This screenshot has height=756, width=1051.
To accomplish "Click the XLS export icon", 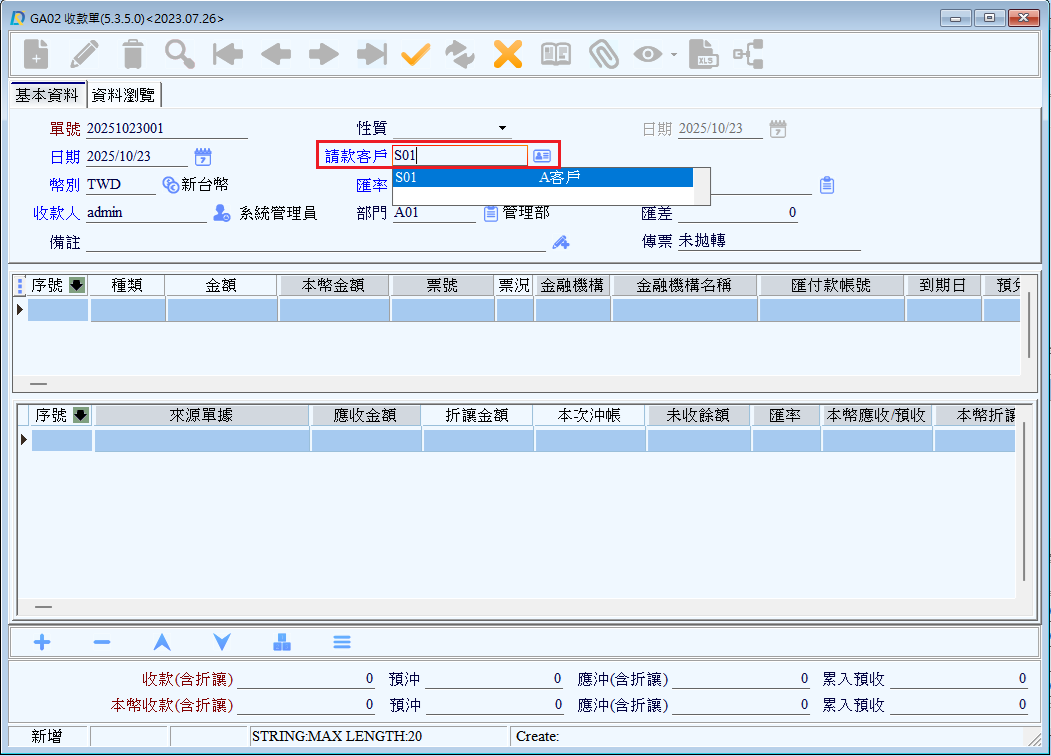I will click(705, 54).
